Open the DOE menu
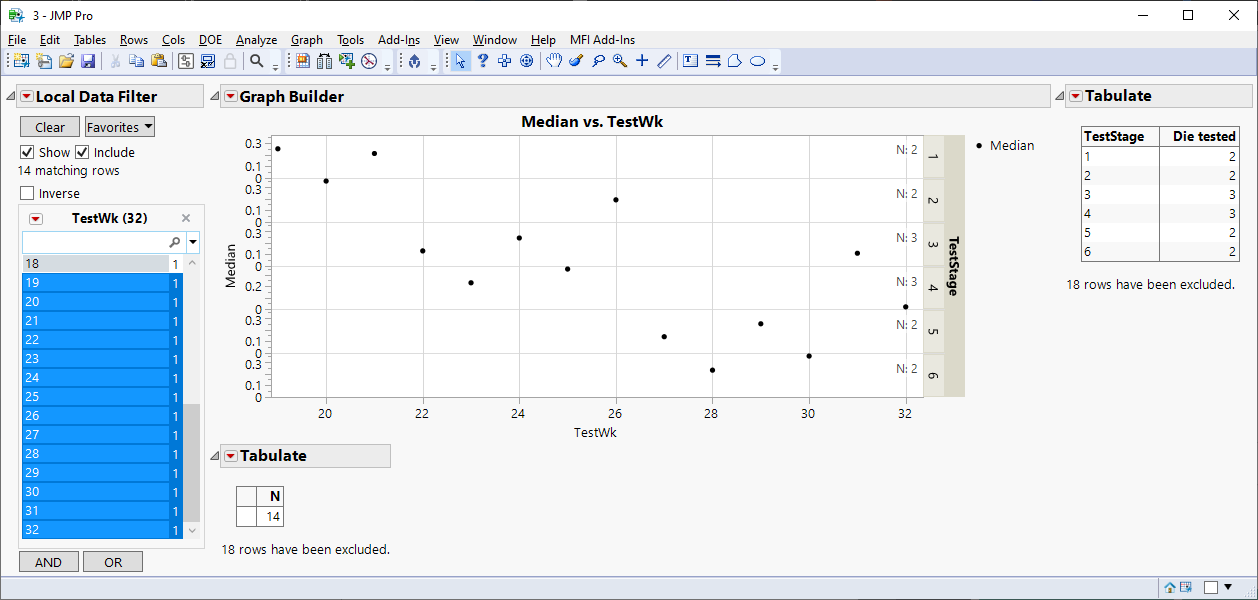1258x600 pixels. (x=210, y=40)
